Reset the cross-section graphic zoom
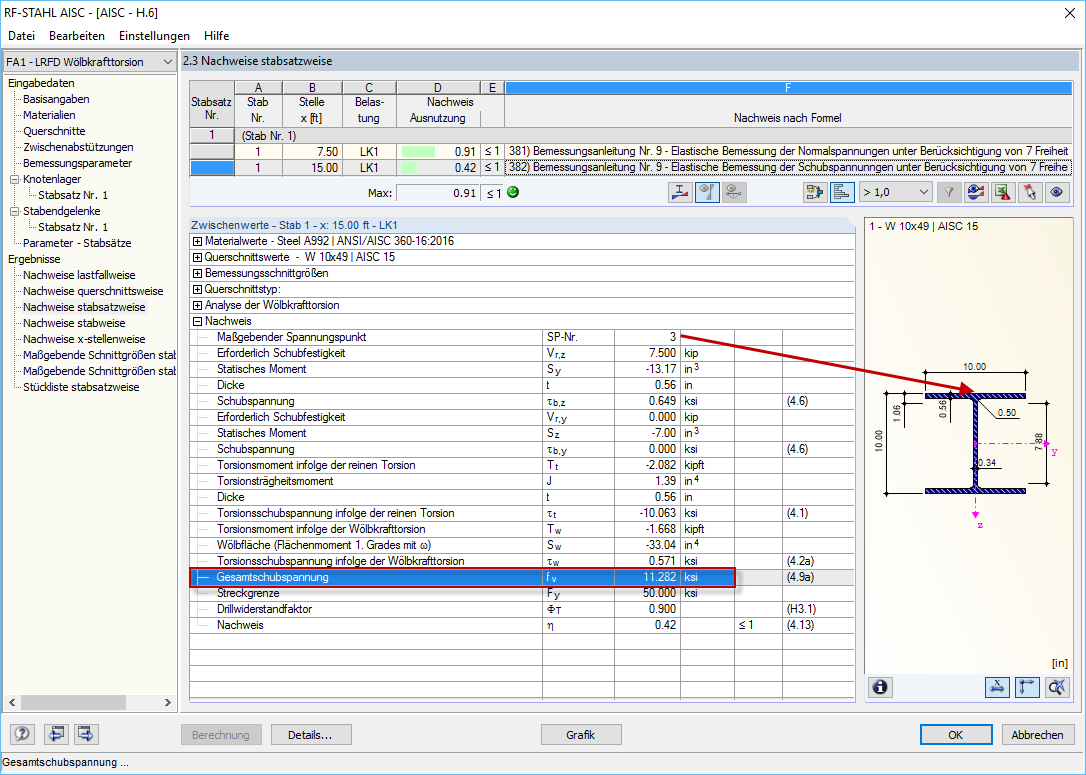Viewport: 1086px width, 775px height. click(x=1057, y=687)
